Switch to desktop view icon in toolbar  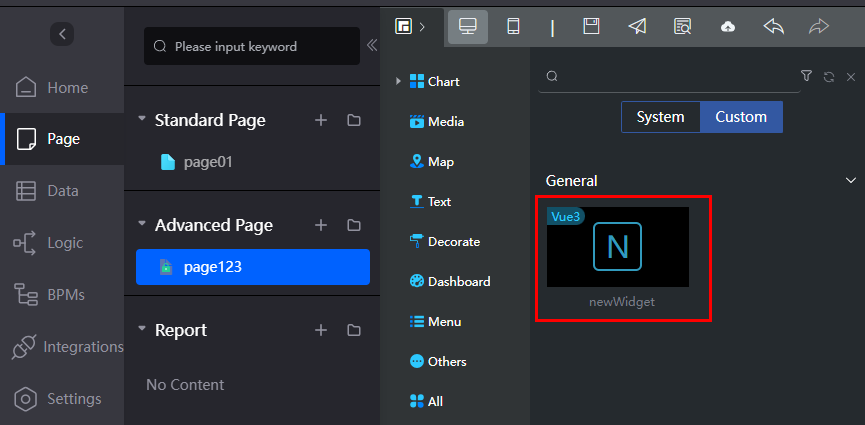pyautogui.click(x=468, y=26)
